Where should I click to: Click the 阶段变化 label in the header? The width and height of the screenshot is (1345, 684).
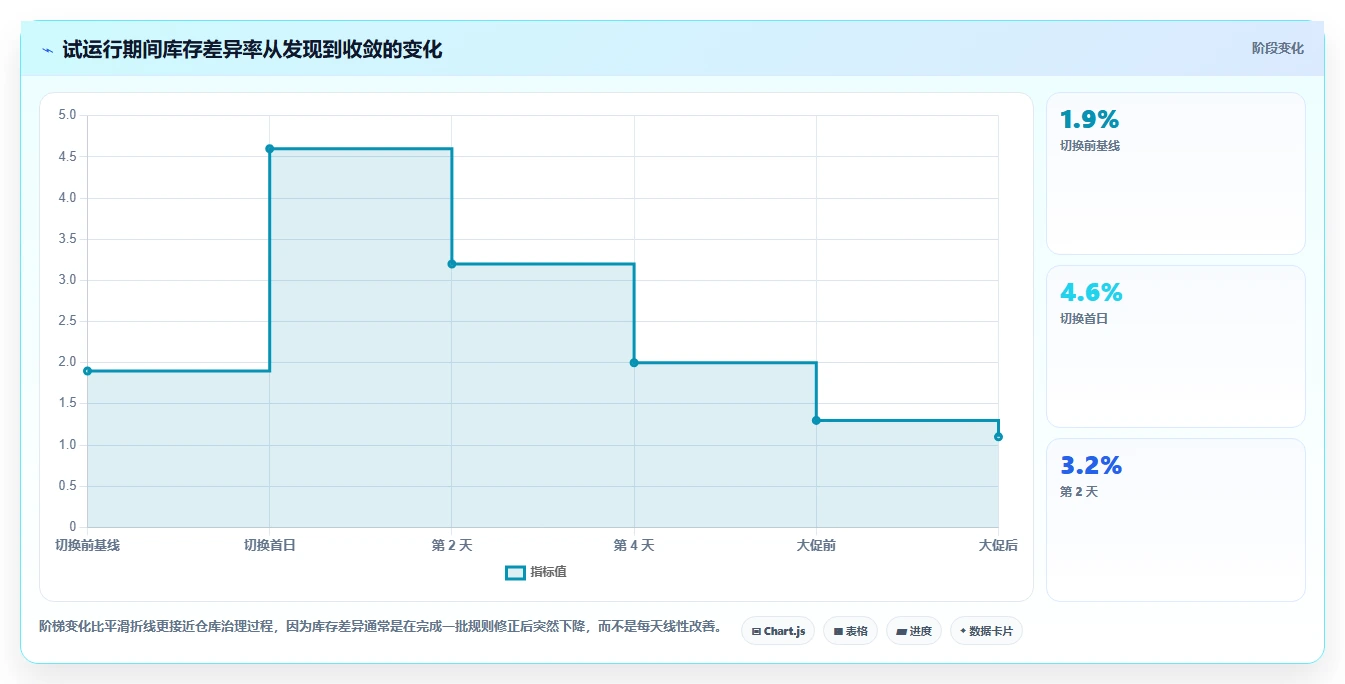1277,48
